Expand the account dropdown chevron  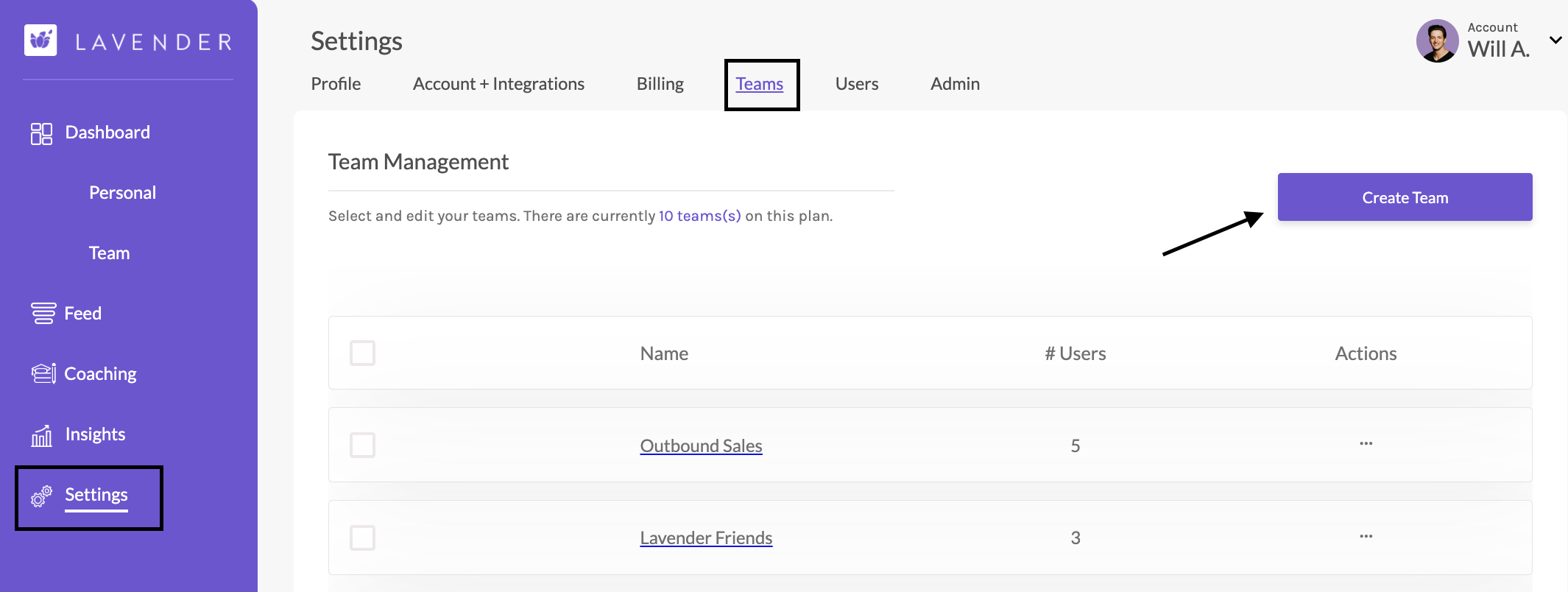(x=1555, y=40)
